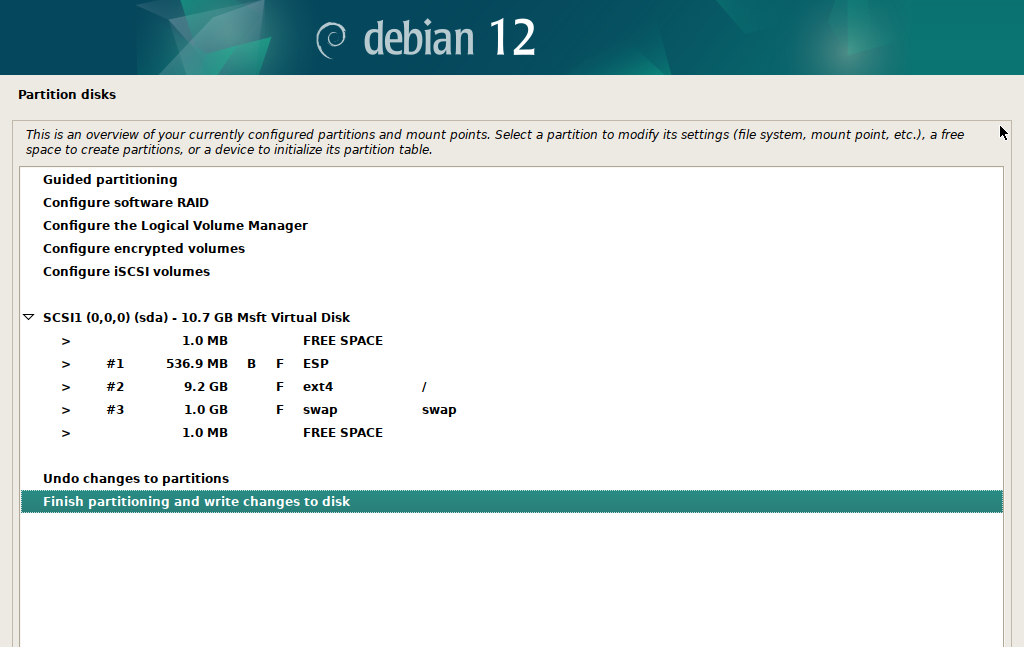Collapse the SCSI1 sda disk triangle

pyautogui.click(x=28, y=317)
